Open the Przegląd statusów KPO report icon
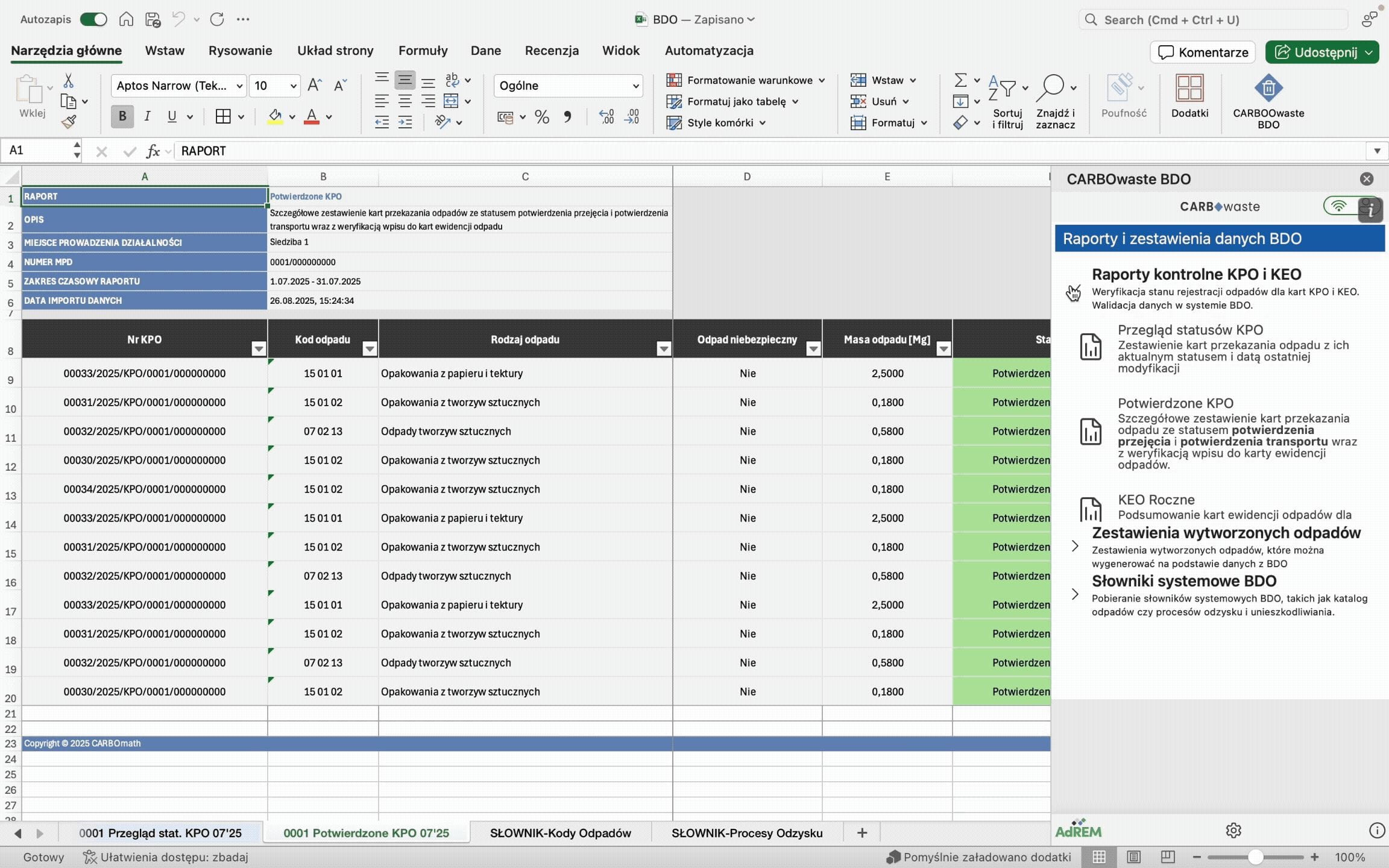 pos(1090,347)
